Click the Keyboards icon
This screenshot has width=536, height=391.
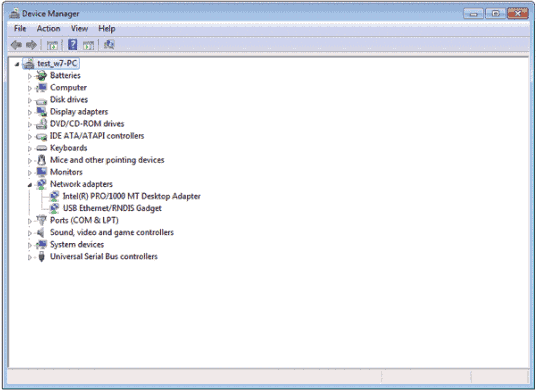[41, 148]
